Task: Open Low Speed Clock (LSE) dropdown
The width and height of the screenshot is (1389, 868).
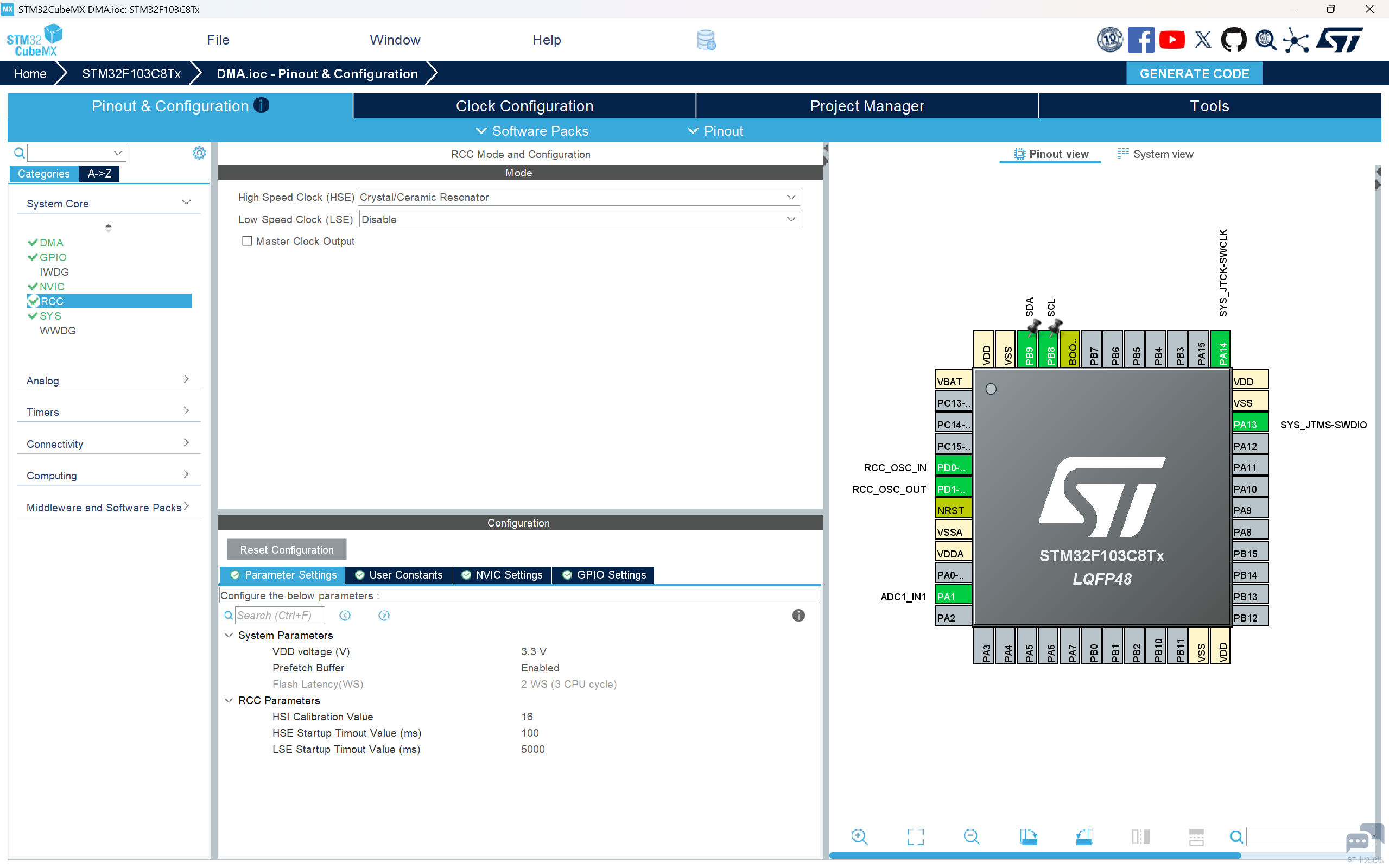Action: [x=579, y=219]
